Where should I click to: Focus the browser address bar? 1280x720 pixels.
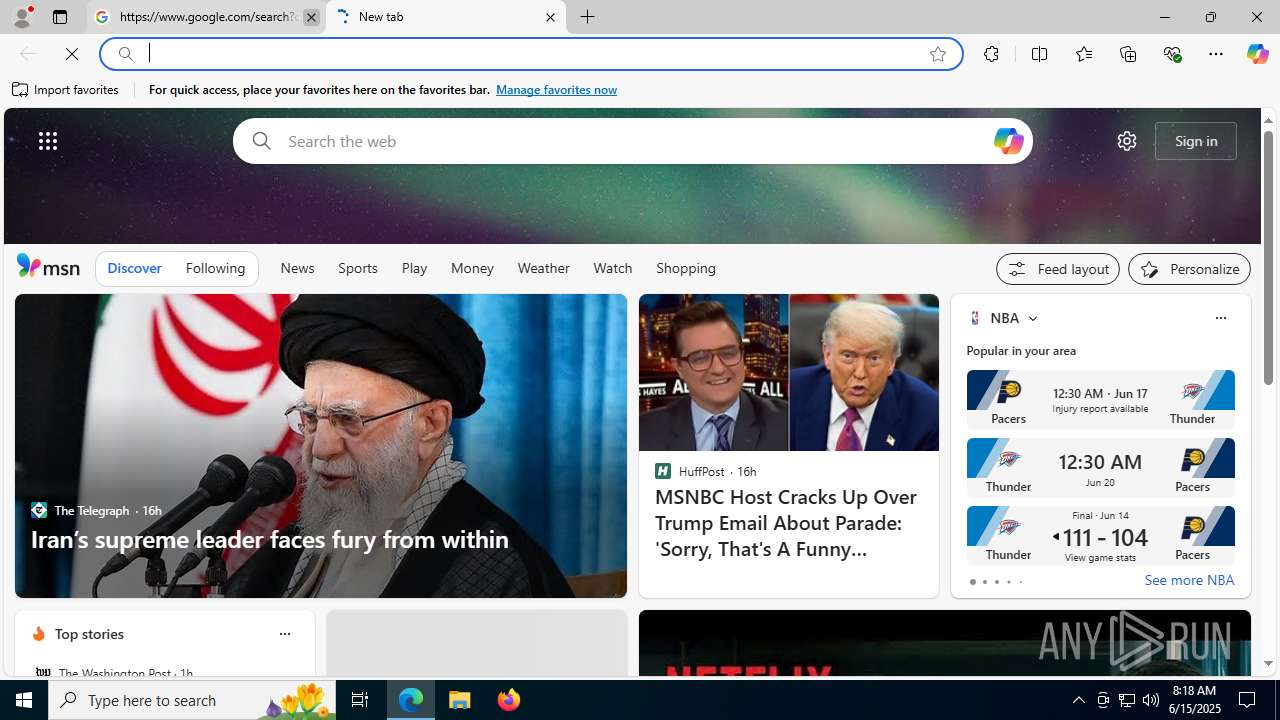click(532, 54)
